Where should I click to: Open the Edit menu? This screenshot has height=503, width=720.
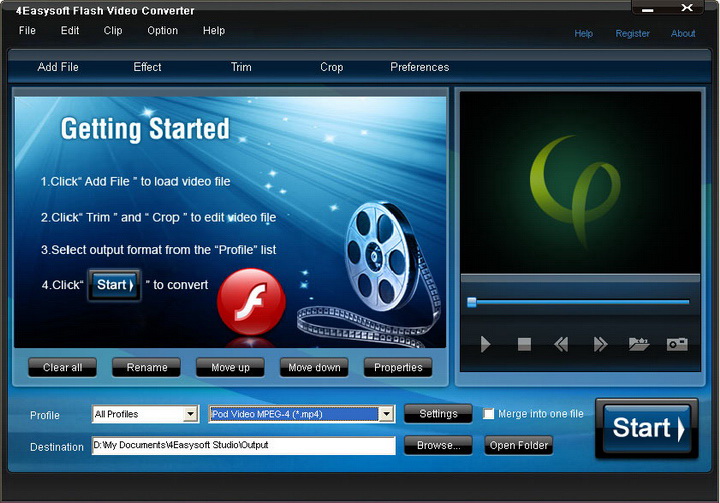coord(70,31)
